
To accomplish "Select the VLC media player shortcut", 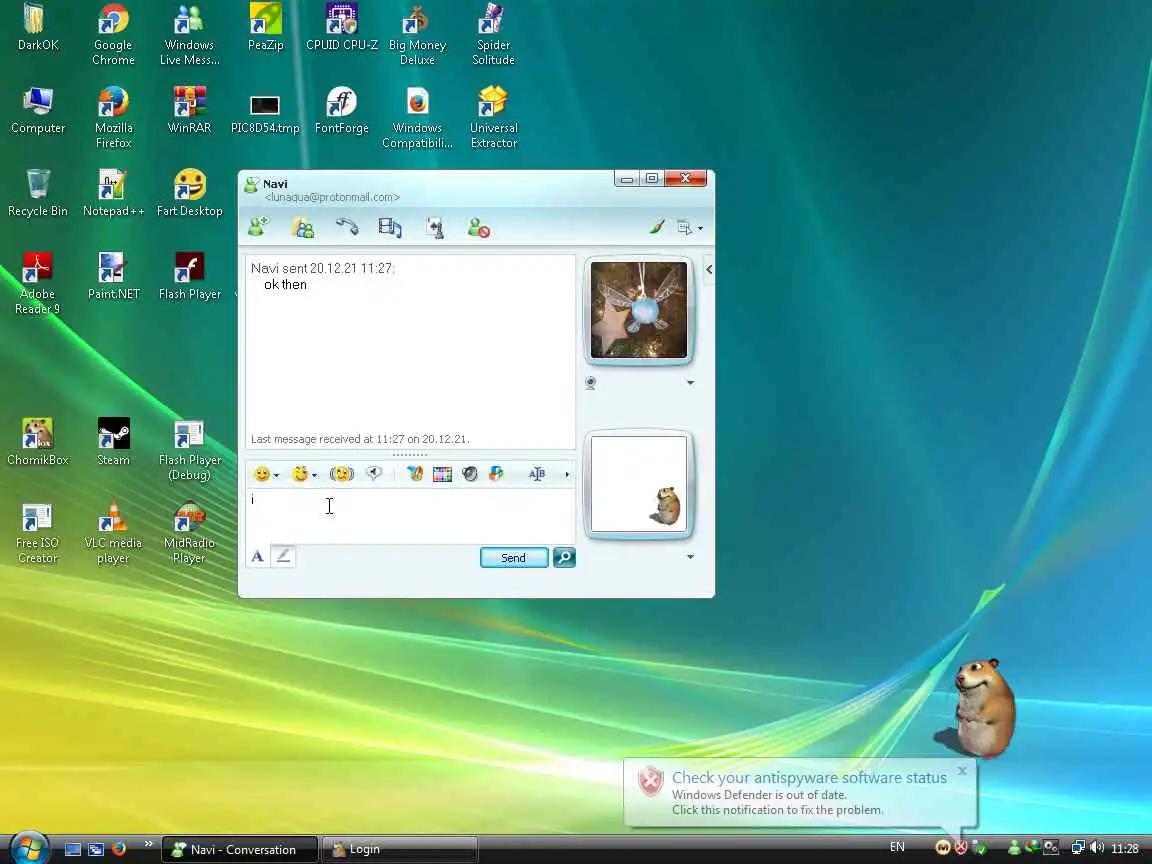I will 113,533.
